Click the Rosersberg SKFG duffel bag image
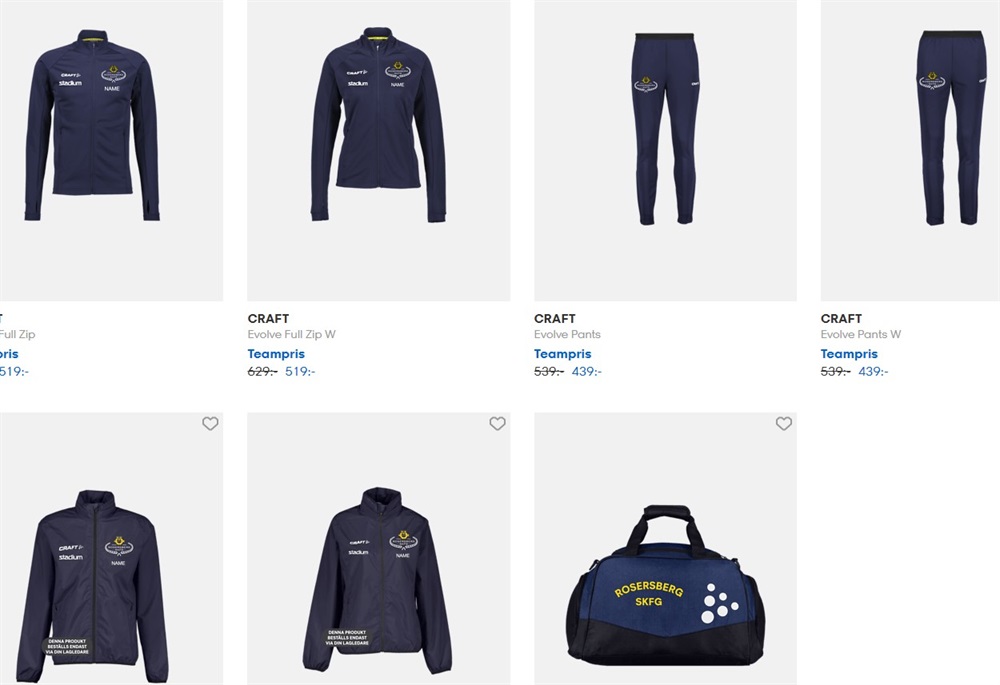Image resolution: width=1000 pixels, height=685 pixels. coord(665,549)
